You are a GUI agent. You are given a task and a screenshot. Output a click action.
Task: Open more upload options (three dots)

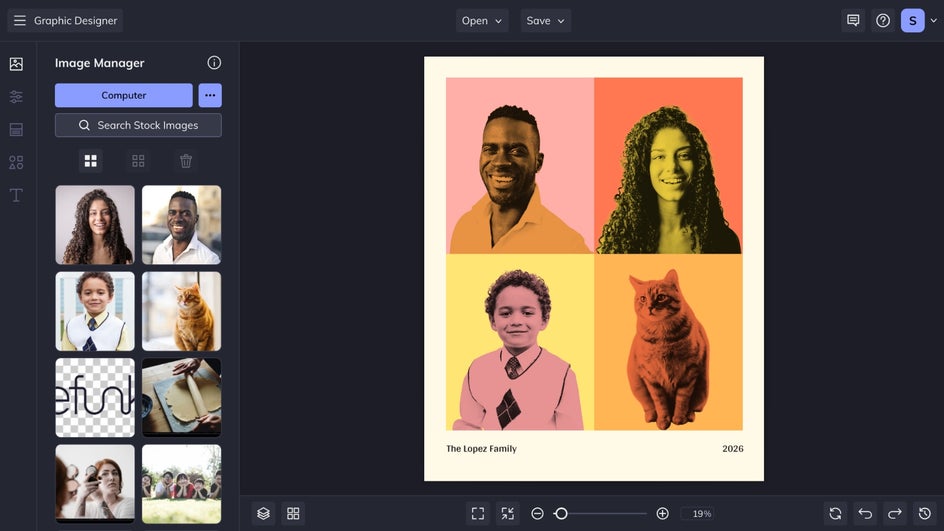coord(210,95)
